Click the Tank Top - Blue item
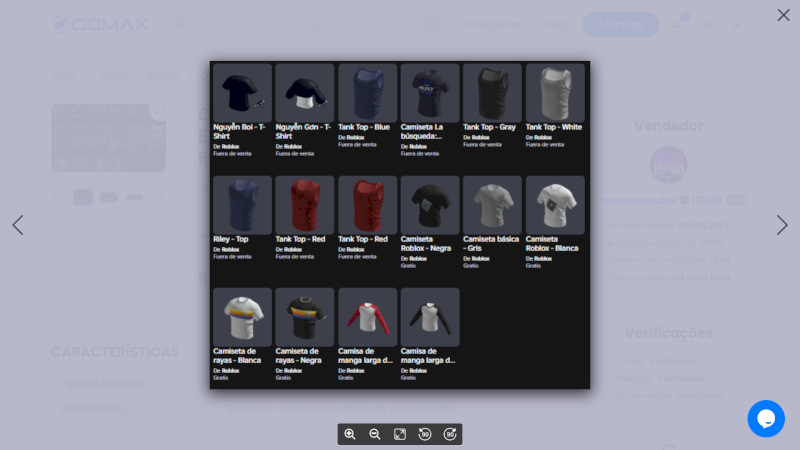The width and height of the screenshot is (800, 450). [x=367, y=106]
